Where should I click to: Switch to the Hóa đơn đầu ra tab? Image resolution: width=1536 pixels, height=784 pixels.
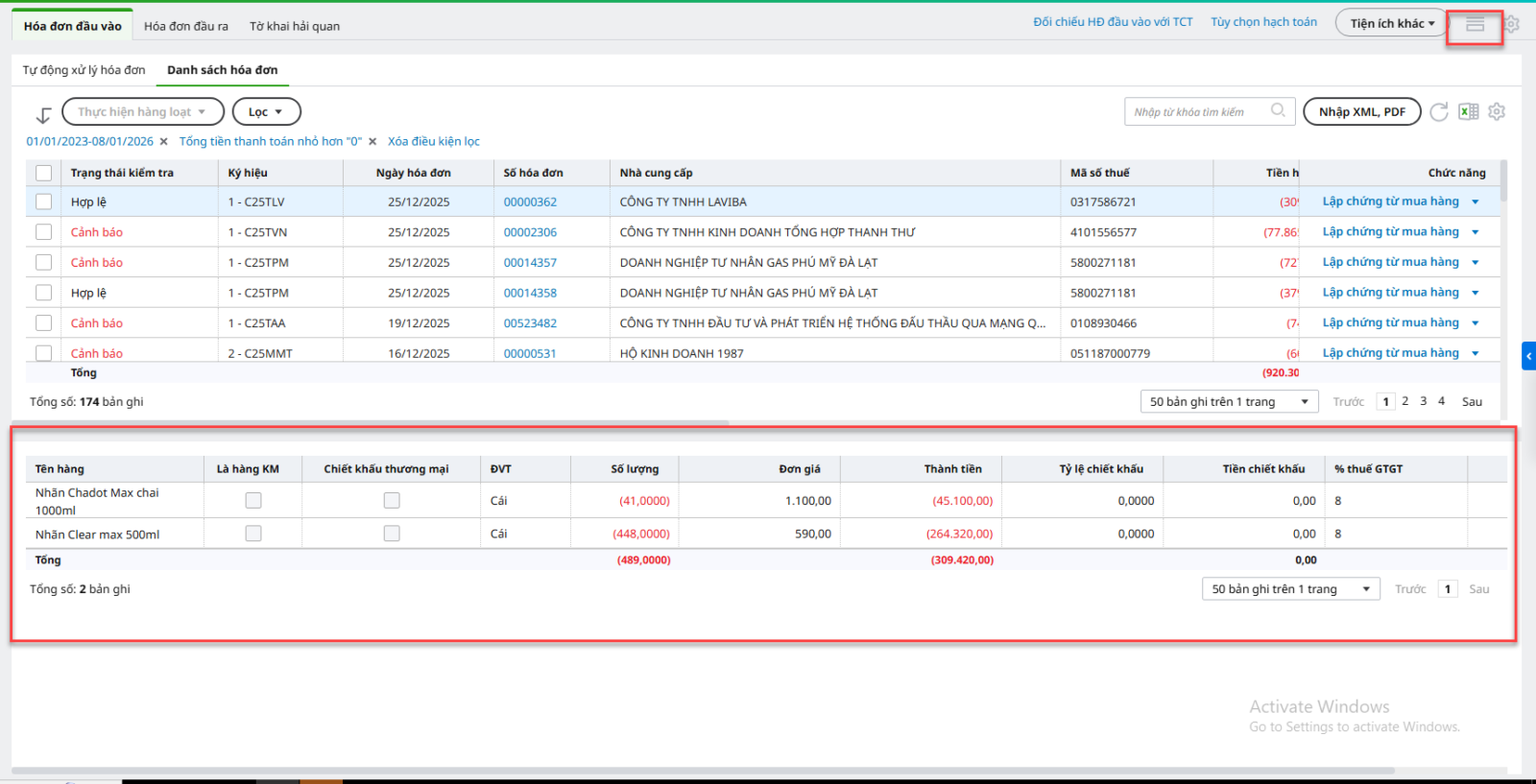[x=186, y=26]
